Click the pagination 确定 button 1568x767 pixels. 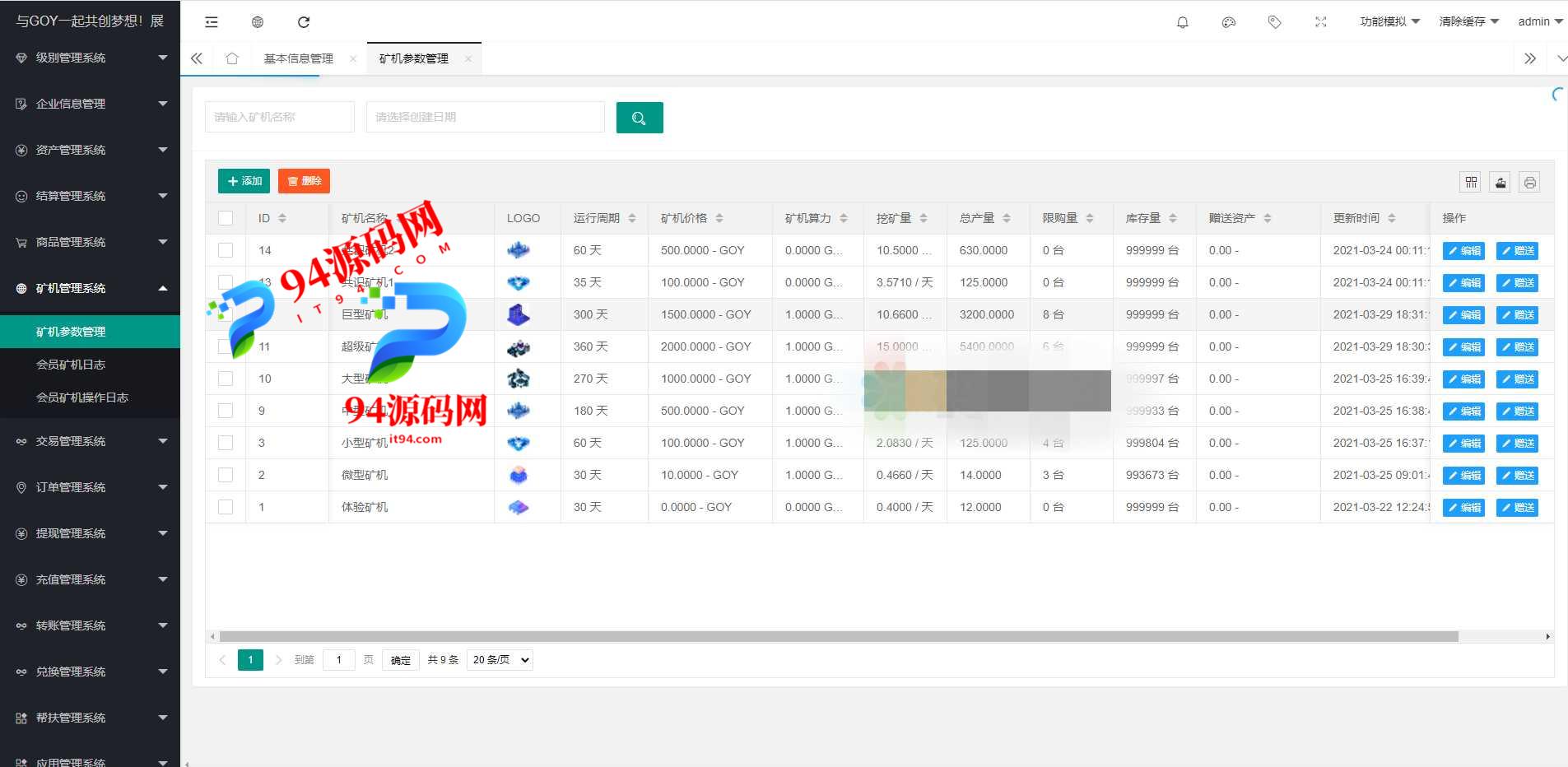click(x=401, y=660)
